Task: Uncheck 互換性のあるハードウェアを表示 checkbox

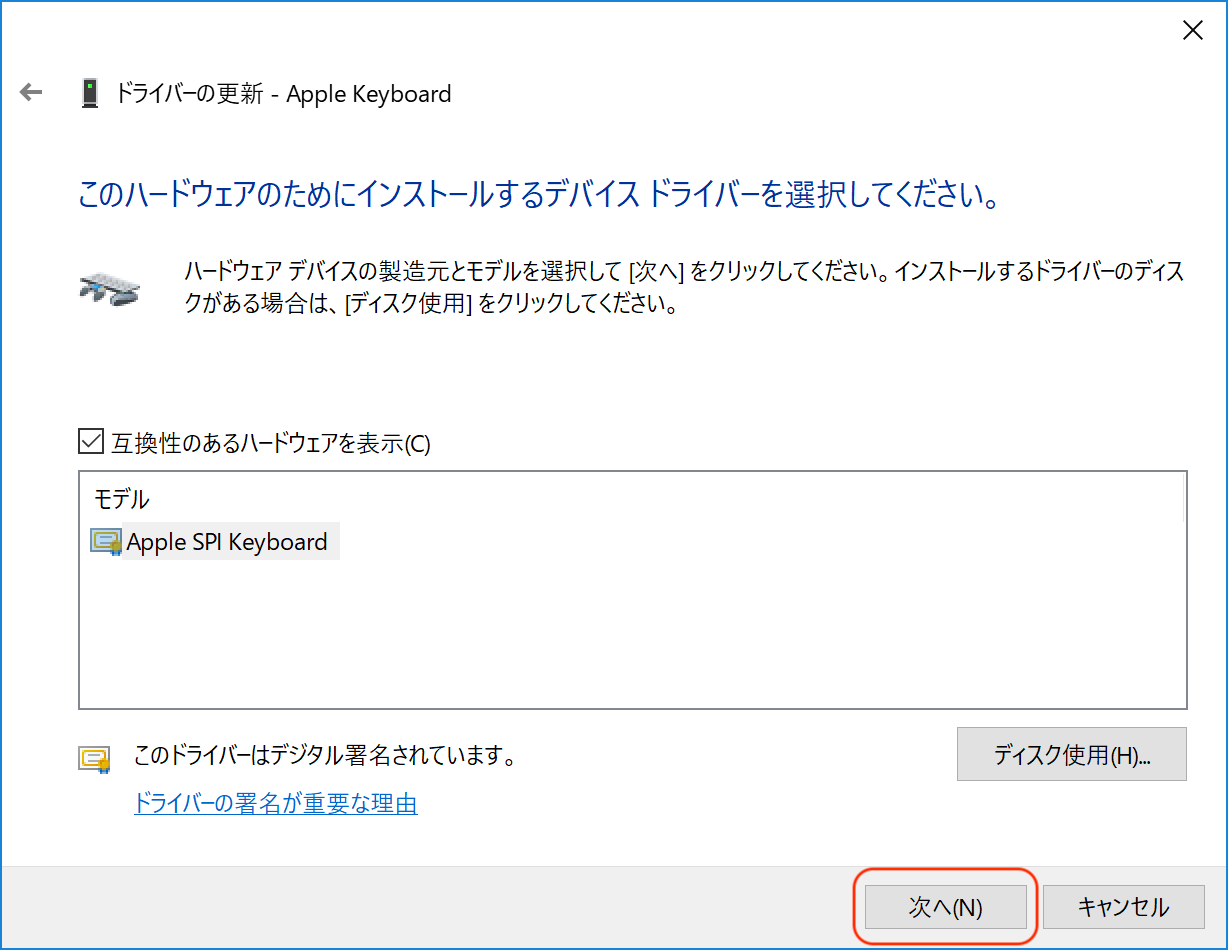Action: pos(91,442)
